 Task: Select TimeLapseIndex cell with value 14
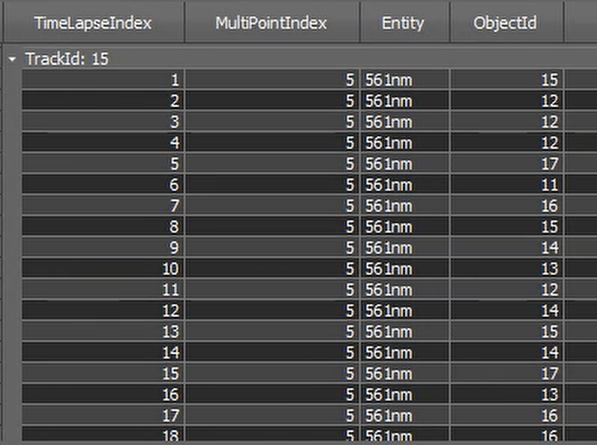(103, 352)
